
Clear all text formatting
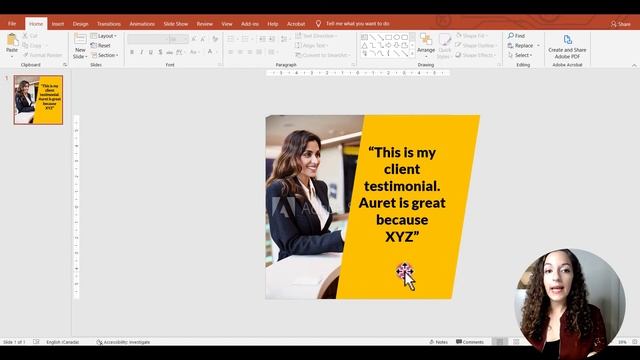click(215, 39)
